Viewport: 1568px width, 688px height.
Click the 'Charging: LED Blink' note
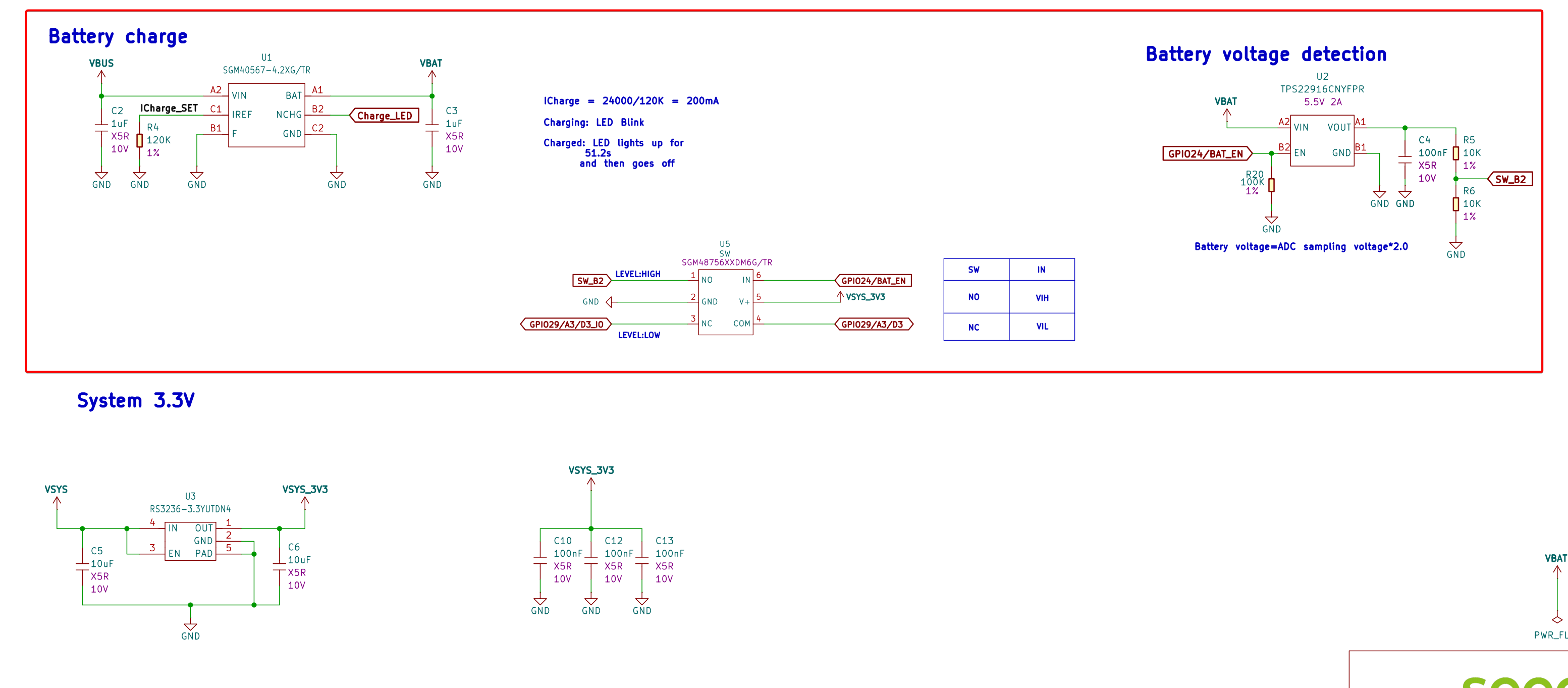593,122
